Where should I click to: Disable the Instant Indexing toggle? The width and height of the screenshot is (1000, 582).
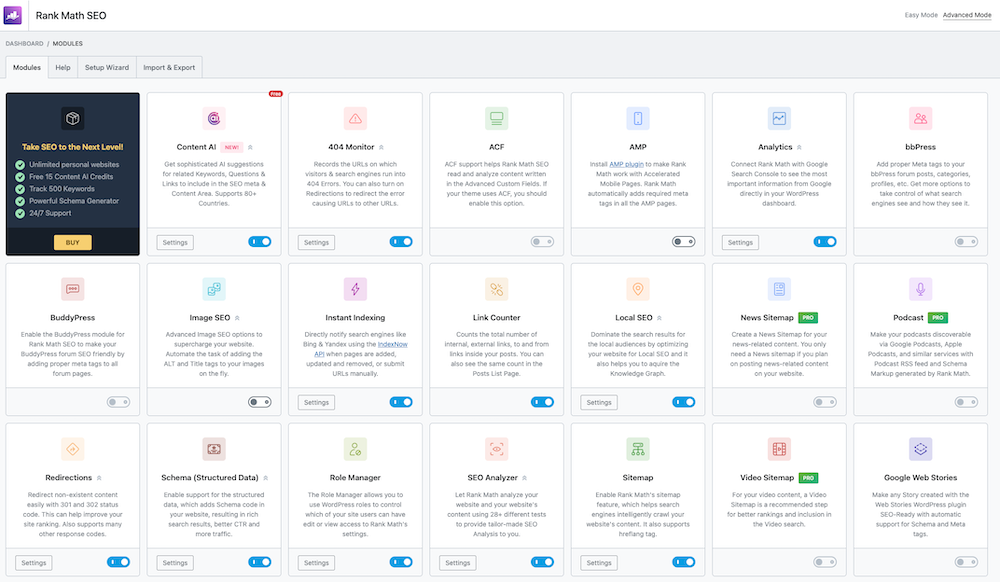pyautogui.click(x=401, y=402)
